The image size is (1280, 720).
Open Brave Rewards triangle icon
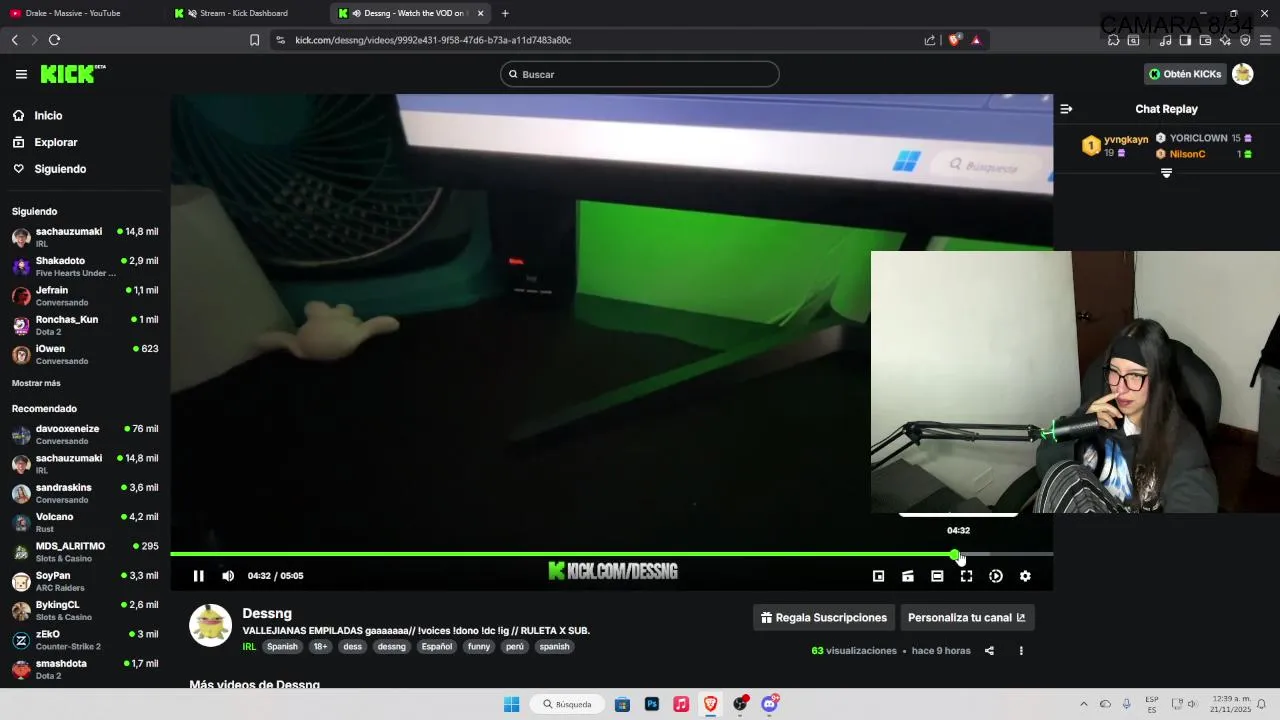[x=976, y=40]
